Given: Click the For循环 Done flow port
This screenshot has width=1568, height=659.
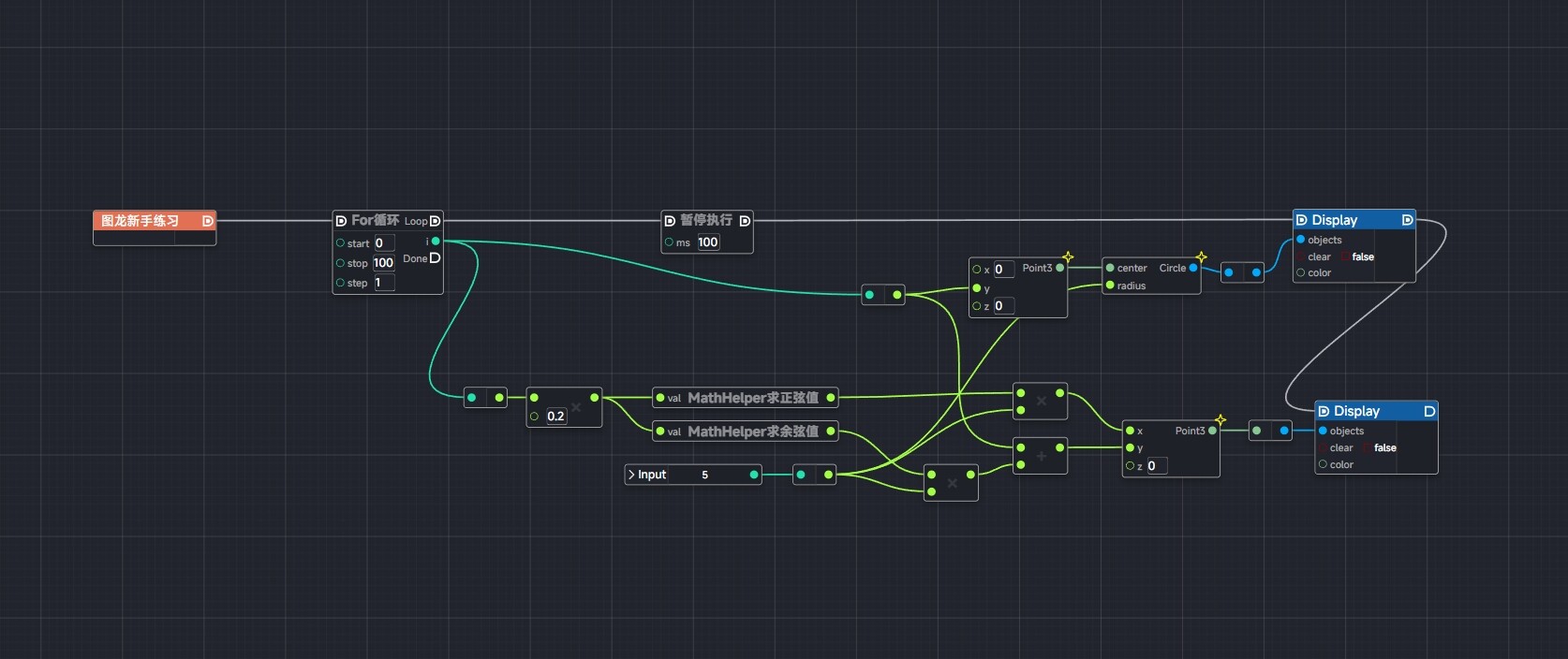Looking at the screenshot, I should point(435,258).
